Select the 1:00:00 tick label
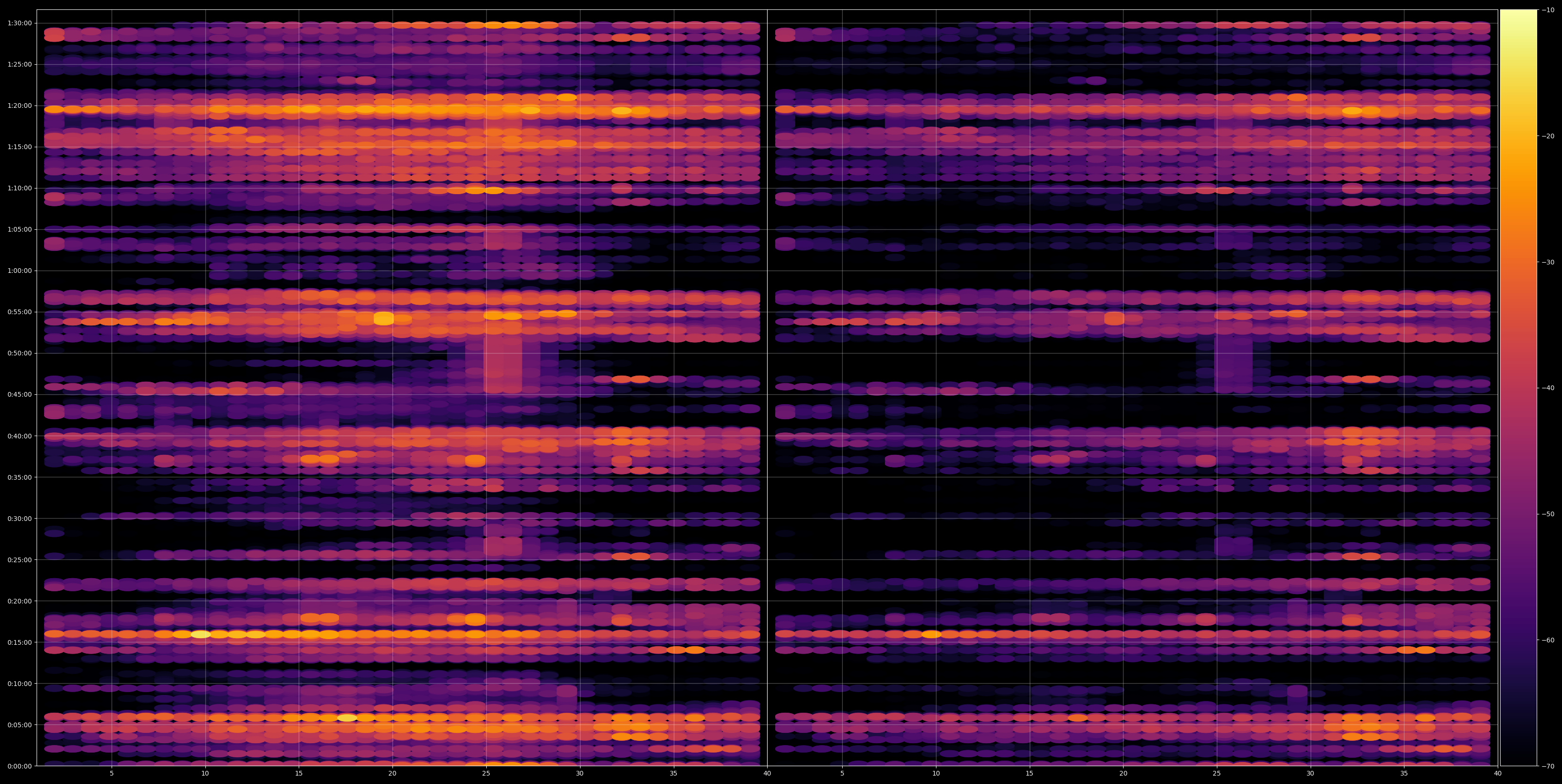The width and height of the screenshot is (1562, 784). point(19,271)
